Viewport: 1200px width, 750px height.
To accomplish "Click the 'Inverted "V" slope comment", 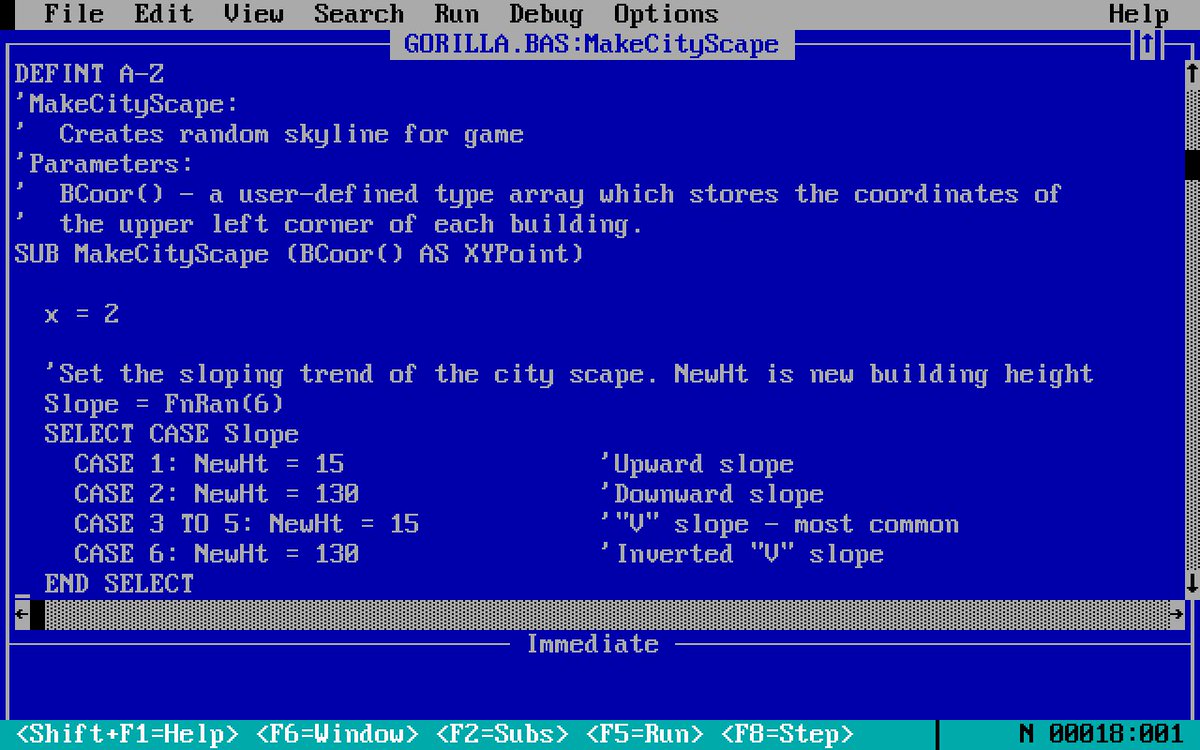I will 742,554.
